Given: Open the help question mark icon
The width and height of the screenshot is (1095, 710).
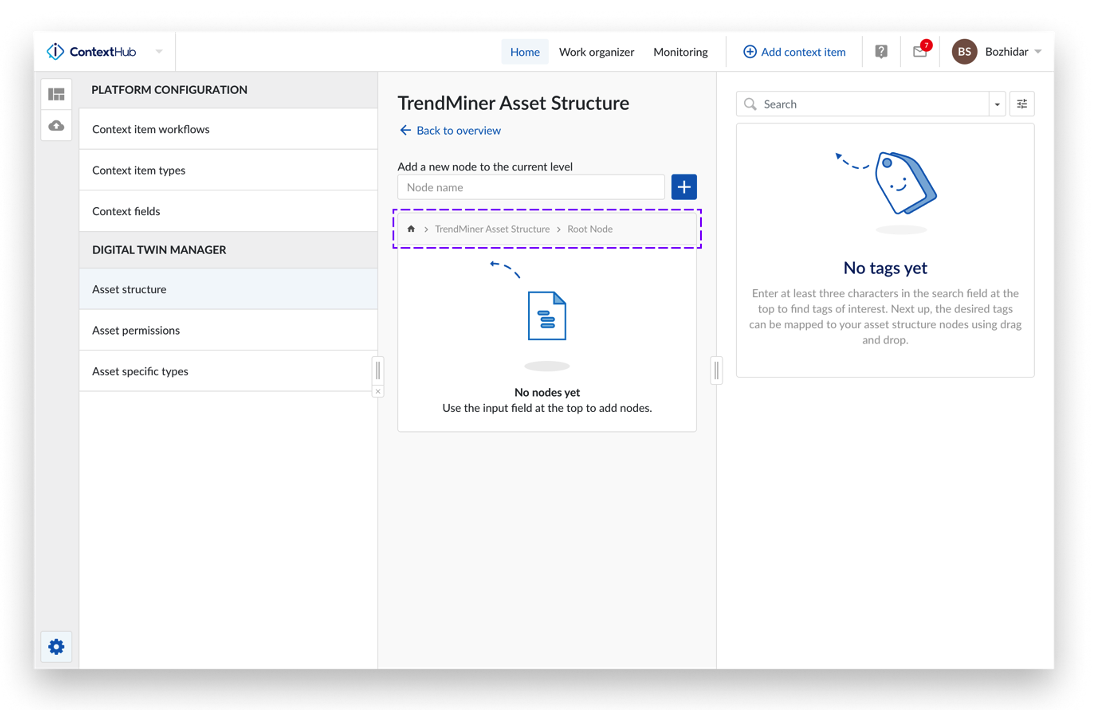Looking at the screenshot, I should point(881,52).
